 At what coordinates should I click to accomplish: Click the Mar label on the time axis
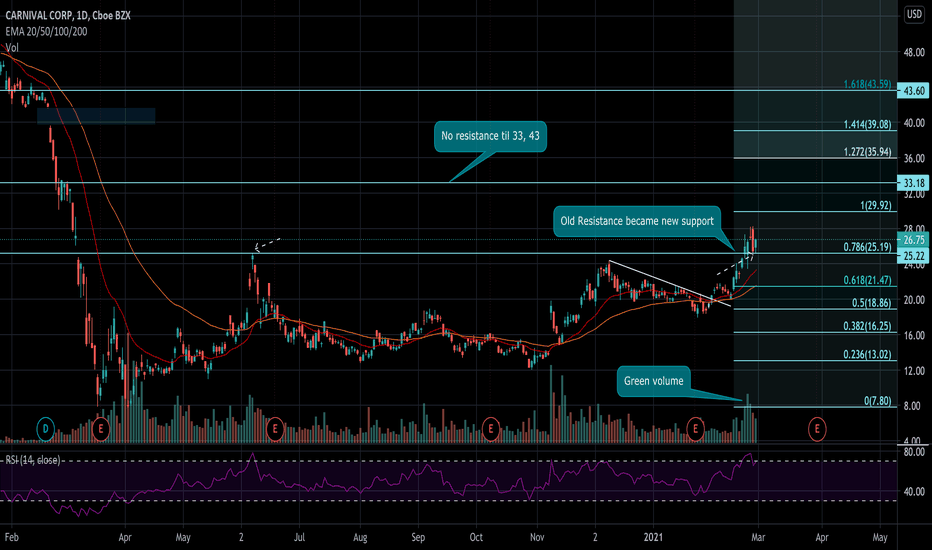tap(758, 537)
